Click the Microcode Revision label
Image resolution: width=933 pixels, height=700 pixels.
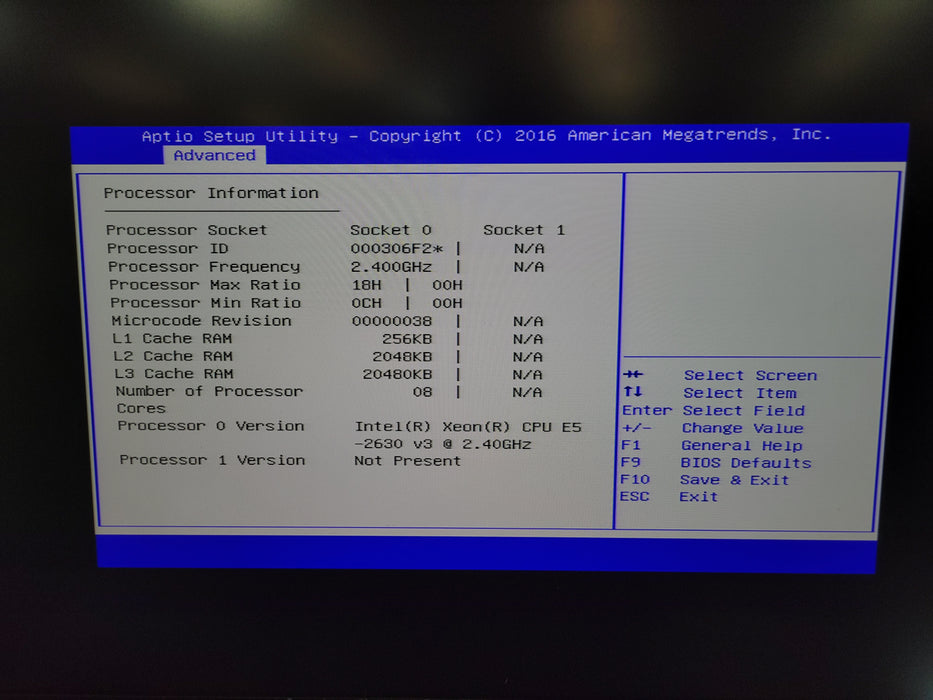click(x=201, y=320)
